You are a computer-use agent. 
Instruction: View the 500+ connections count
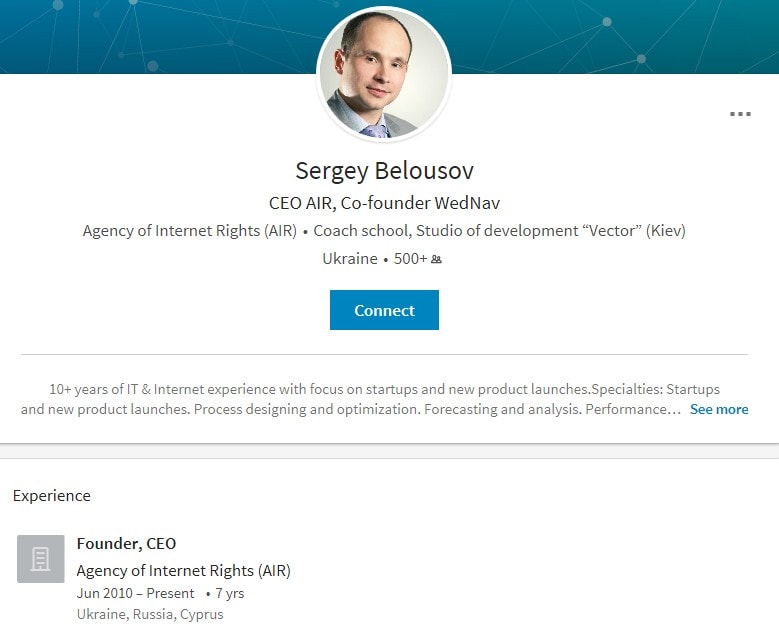tap(410, 259)
